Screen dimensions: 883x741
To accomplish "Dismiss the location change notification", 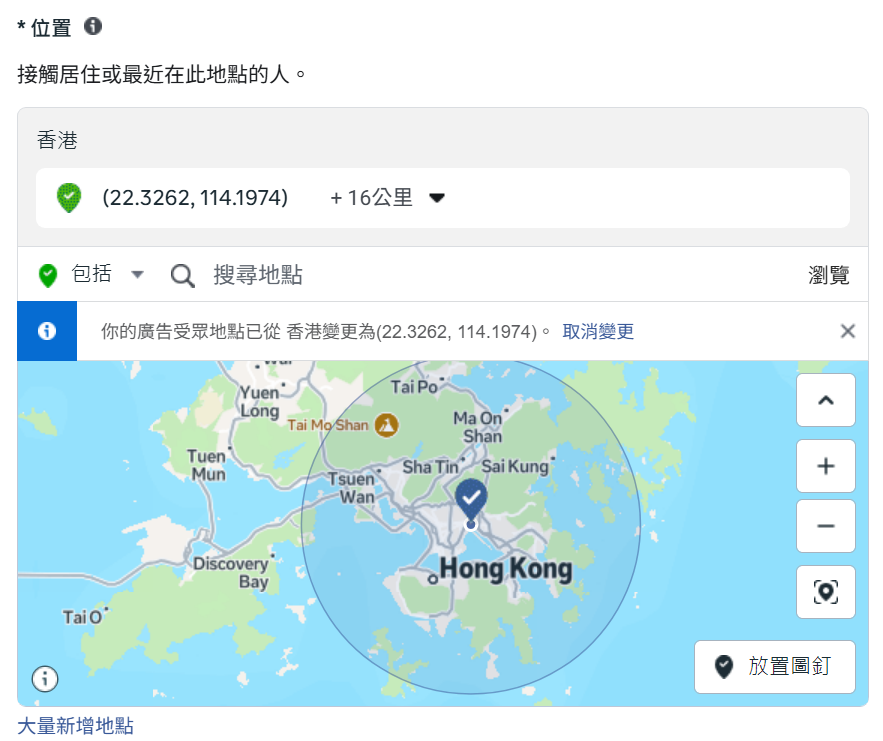I will click(x=847, y=331).
